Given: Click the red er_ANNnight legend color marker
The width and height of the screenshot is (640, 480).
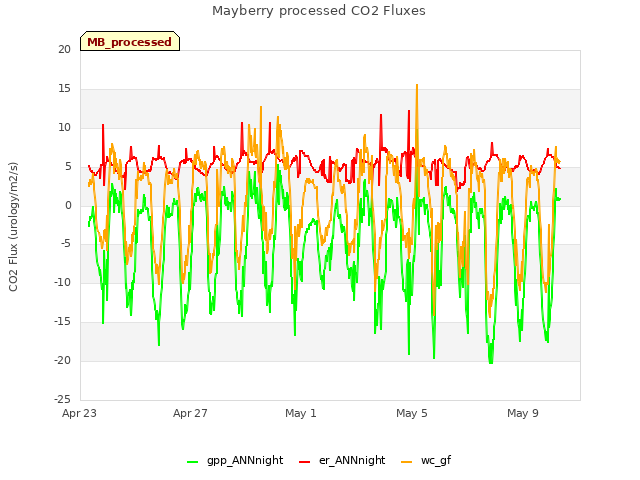Looking at the screenshot, I should (304, 462).
